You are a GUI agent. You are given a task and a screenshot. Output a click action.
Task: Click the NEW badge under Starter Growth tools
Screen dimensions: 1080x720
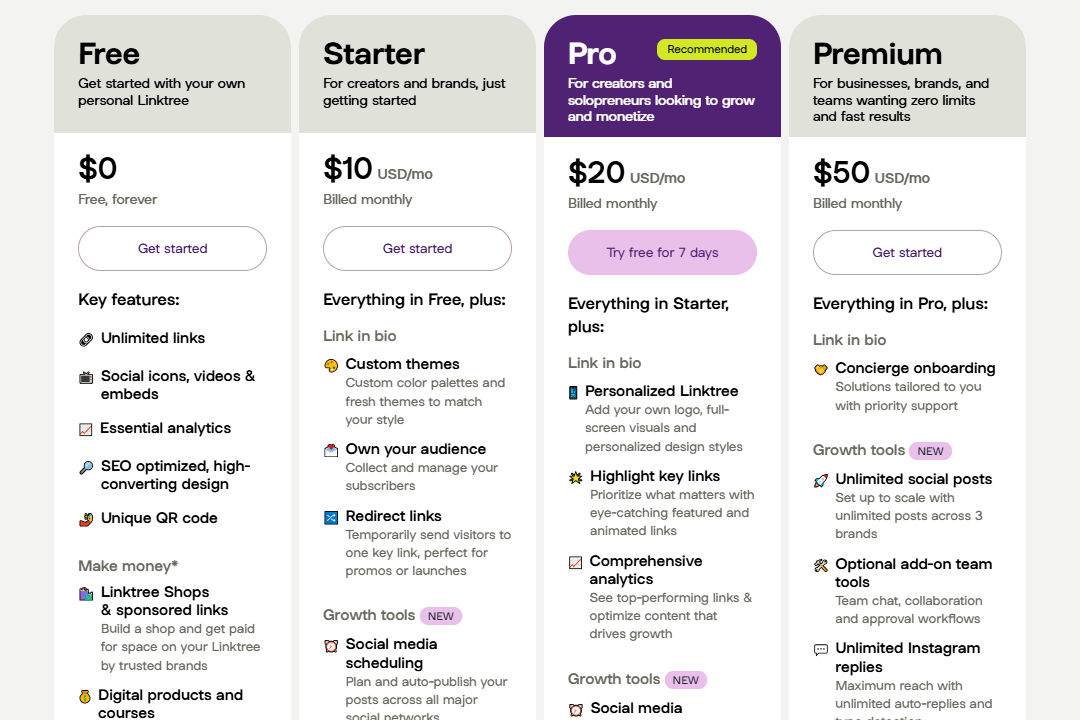coord(441,616)
